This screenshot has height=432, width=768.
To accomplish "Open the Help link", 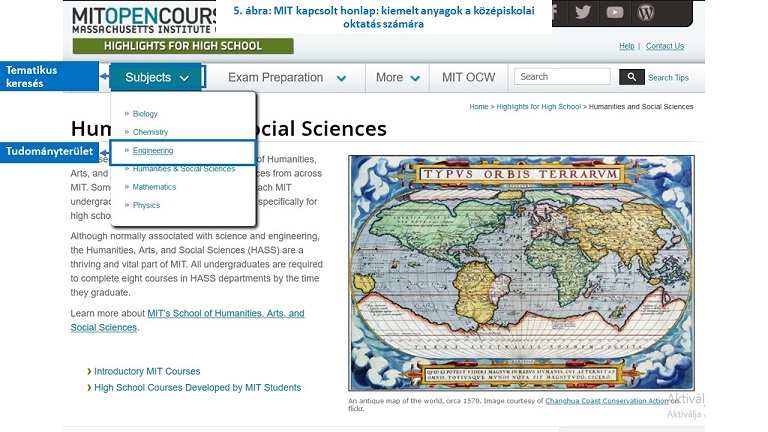I will pyautogui.click(x=626, y=46).
